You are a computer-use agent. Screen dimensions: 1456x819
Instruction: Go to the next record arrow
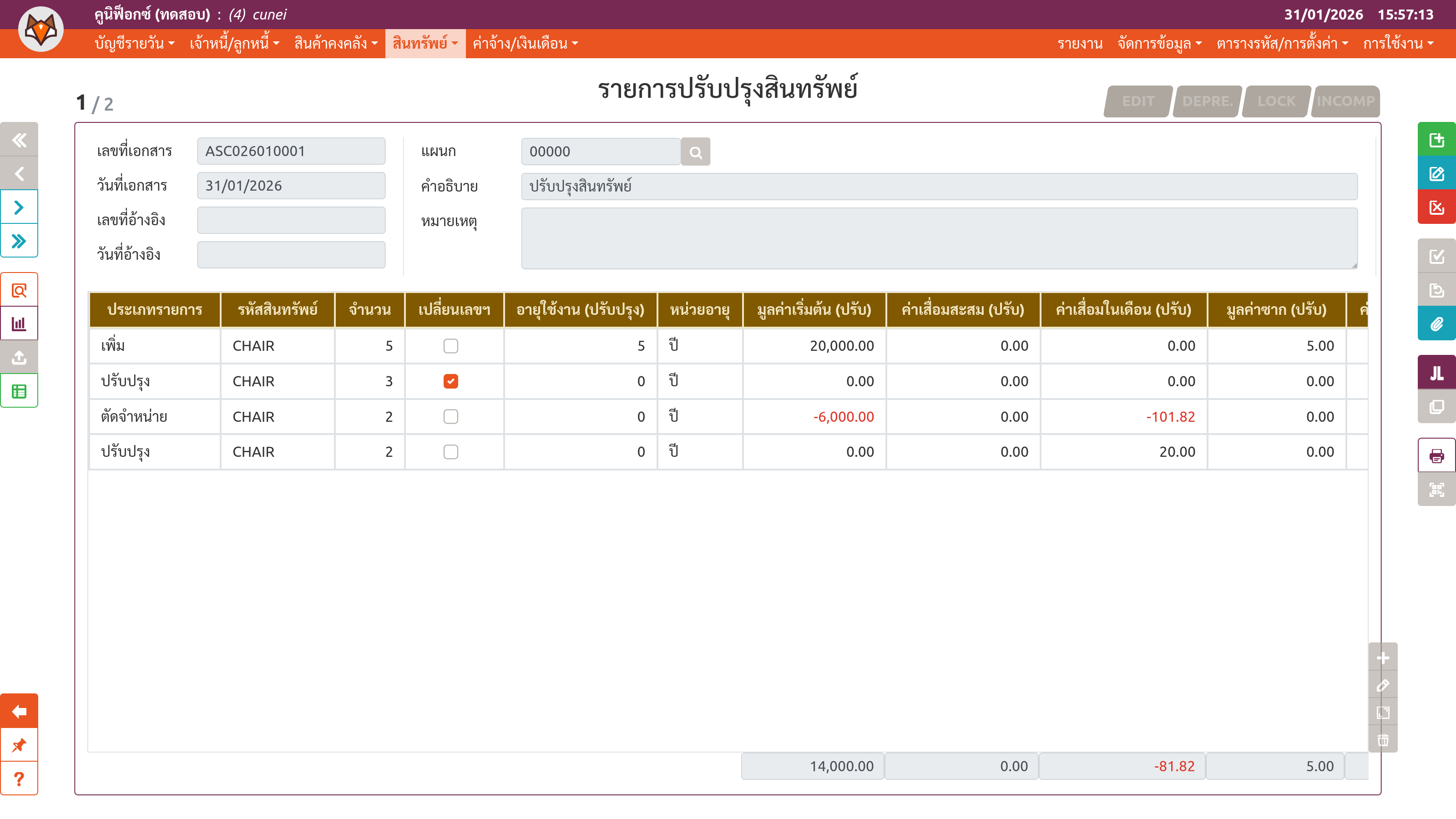(x=19, y=207)
